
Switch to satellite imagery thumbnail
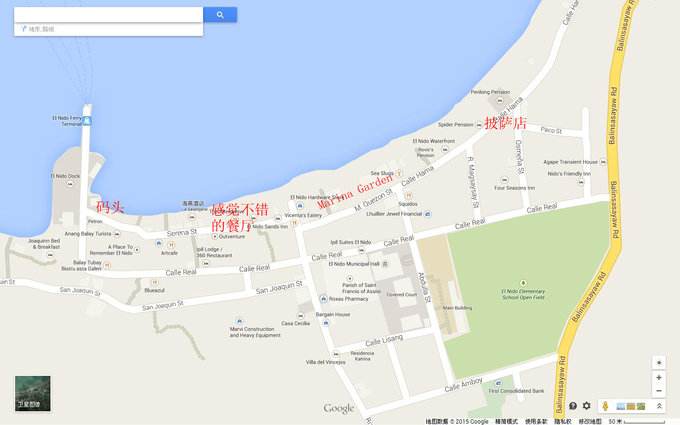coord(33,393)
